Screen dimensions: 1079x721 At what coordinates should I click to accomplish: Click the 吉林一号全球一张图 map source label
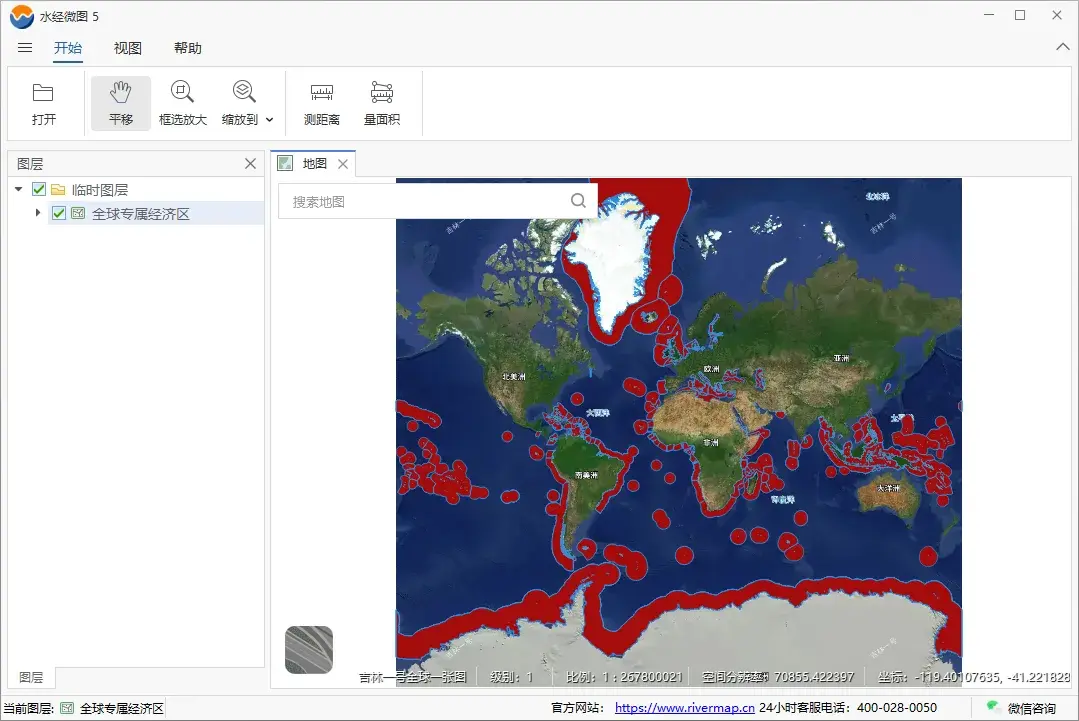(413, 678)
